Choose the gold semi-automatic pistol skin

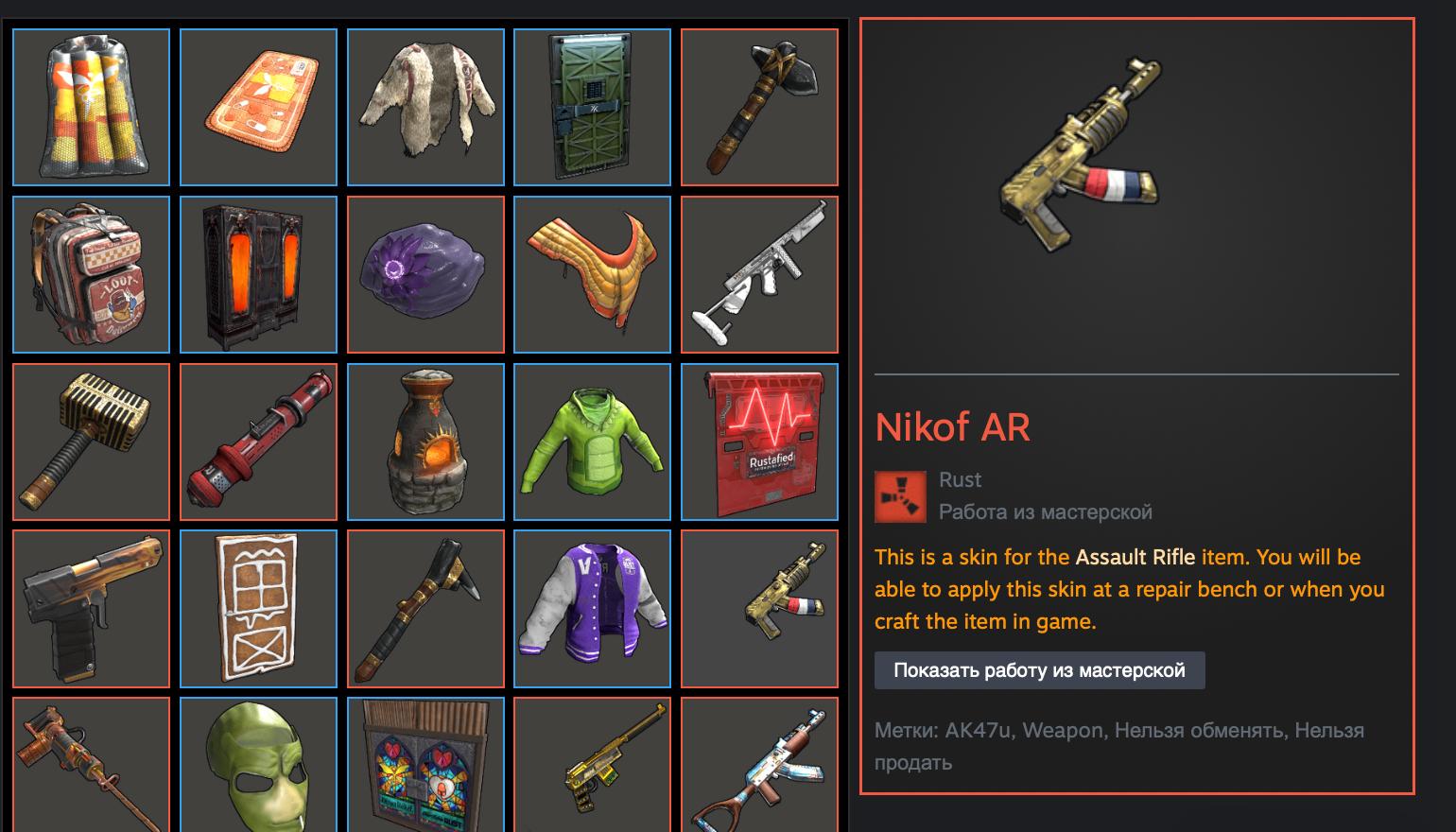pyautogui.click(x=91, y=609)
